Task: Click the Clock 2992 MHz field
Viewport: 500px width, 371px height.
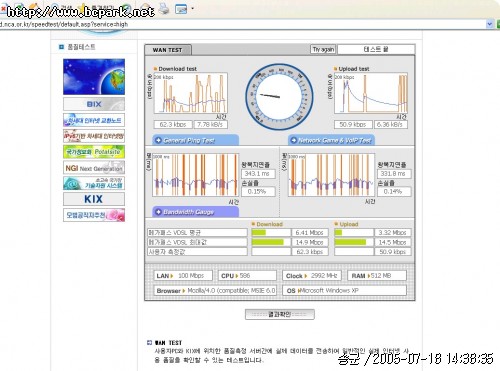Action: click(312, 276)
